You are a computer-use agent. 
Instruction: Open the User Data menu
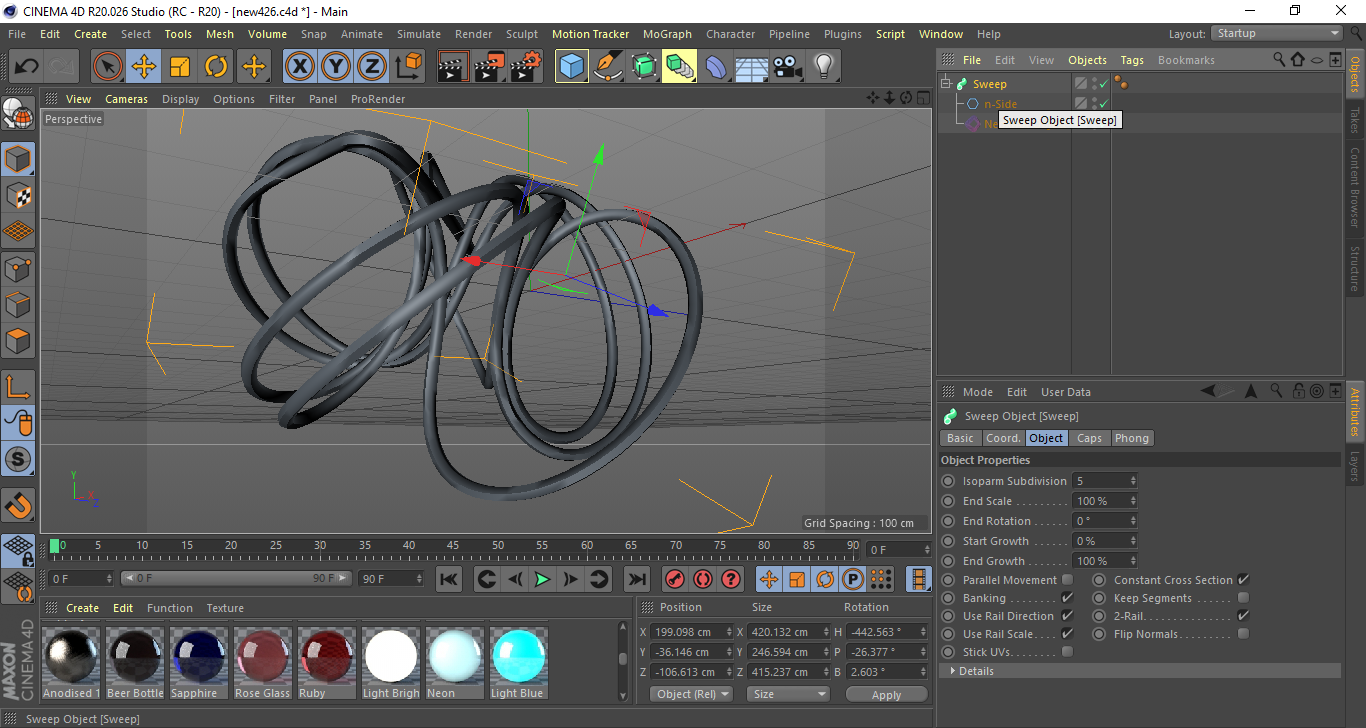[x=1066, y=392]
